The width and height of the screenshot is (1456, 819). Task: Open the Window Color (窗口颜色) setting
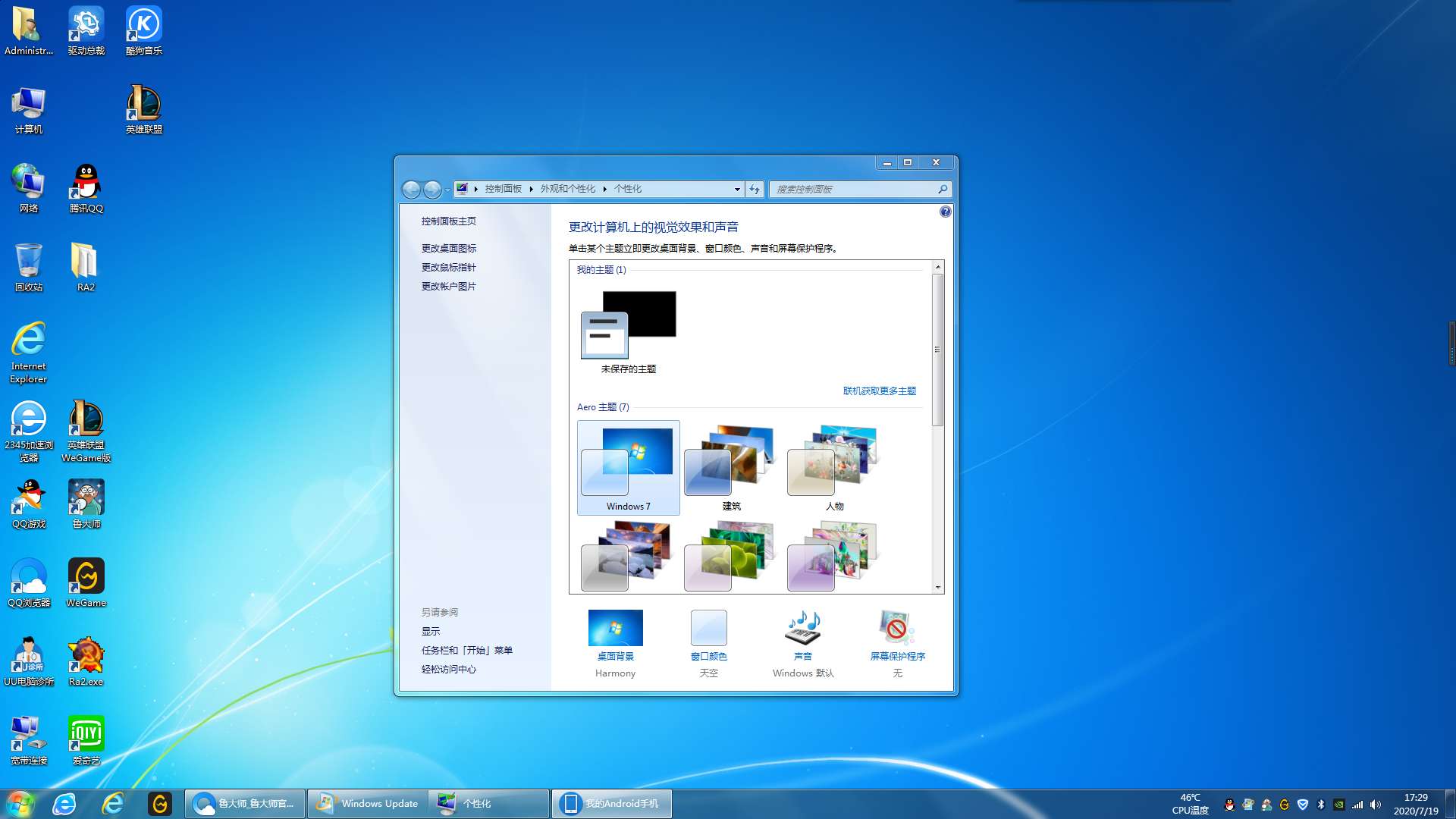(x=708, y=629)
